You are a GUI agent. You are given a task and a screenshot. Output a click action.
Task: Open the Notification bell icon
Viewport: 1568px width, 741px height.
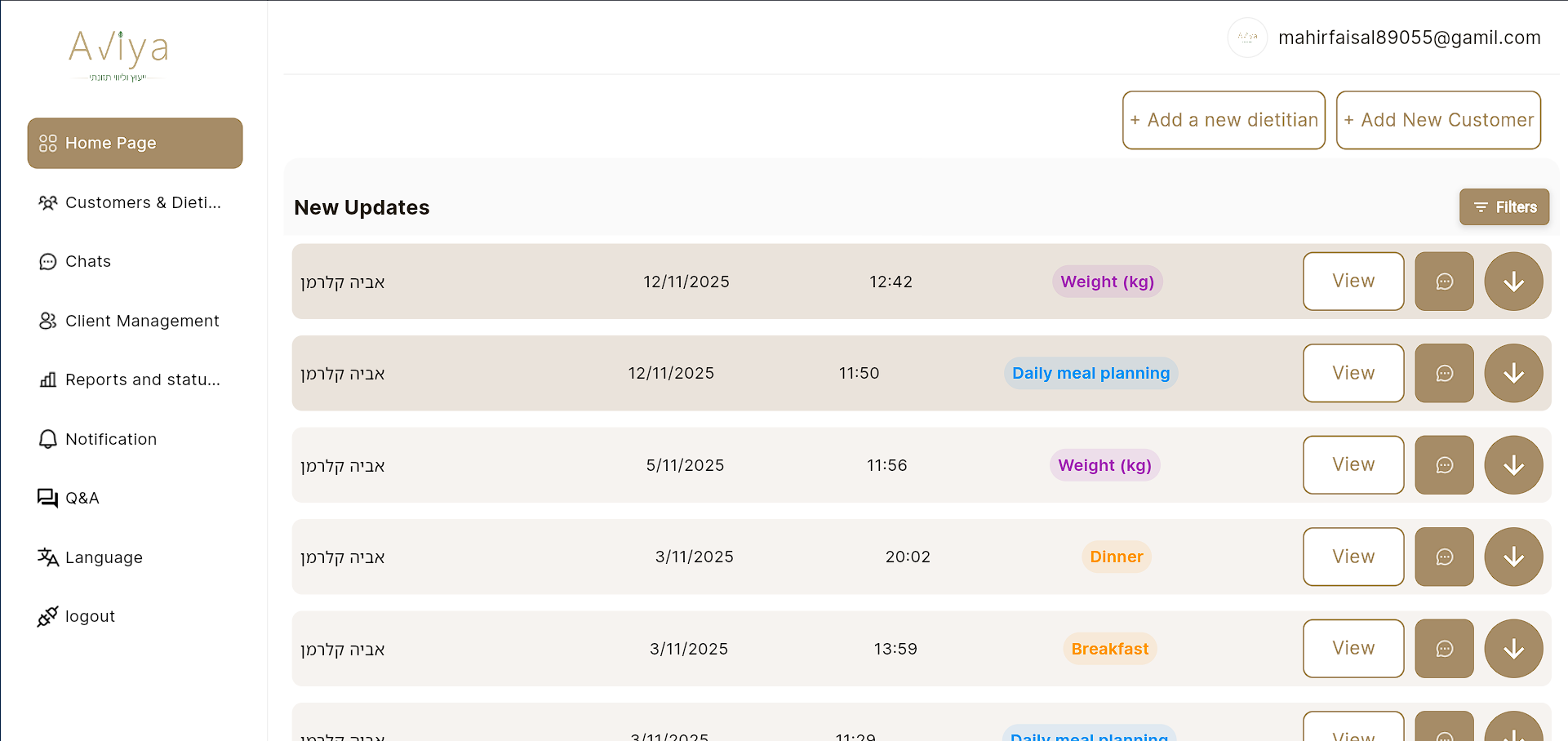pyautogui.click(x=47, y=439)
